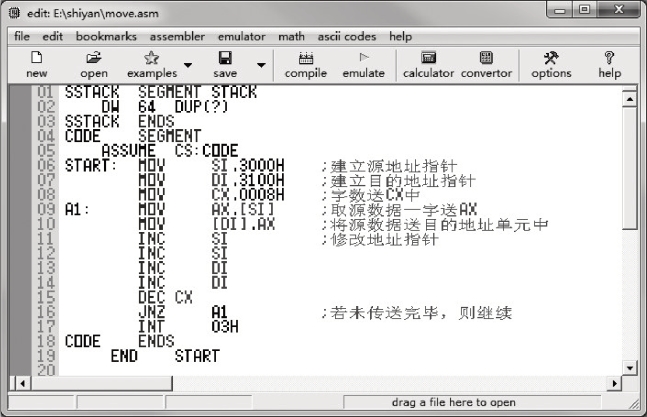647x417 pixels.
Task: Click operand 'AX,[SI]' on line 09
Action: [x=243, y=210]
